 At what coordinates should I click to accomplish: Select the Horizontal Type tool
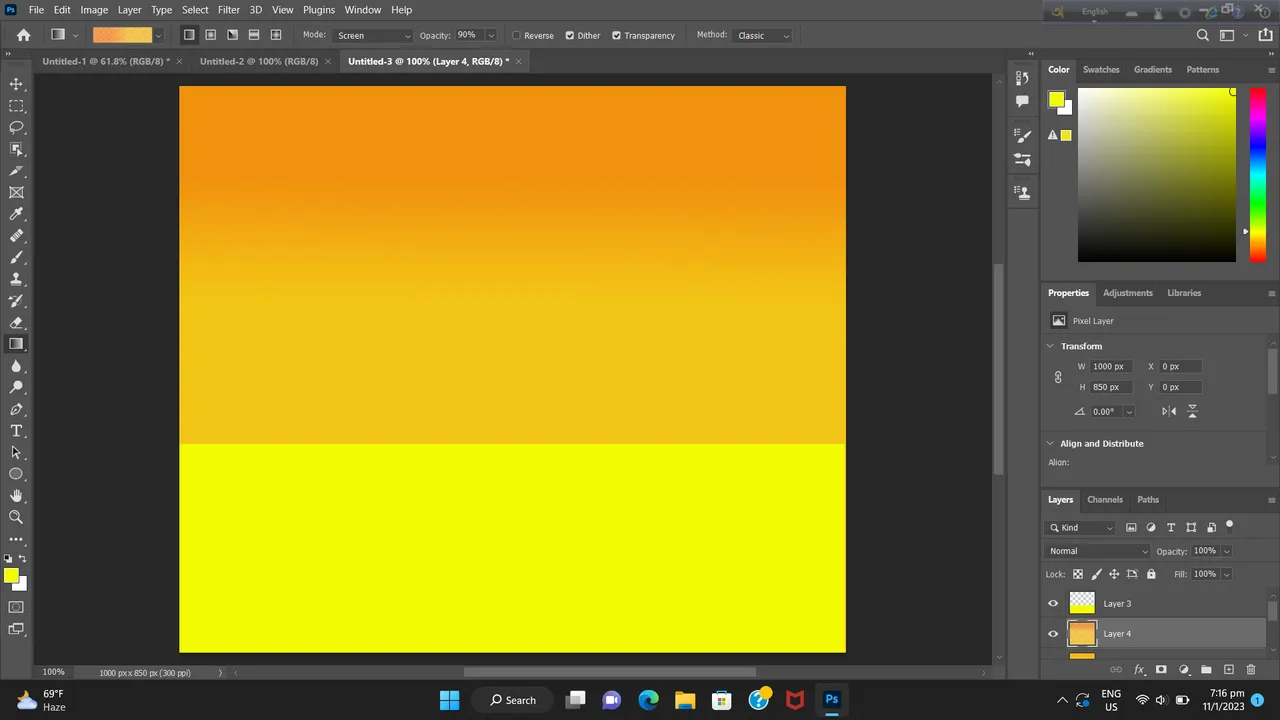pos(16,431)
